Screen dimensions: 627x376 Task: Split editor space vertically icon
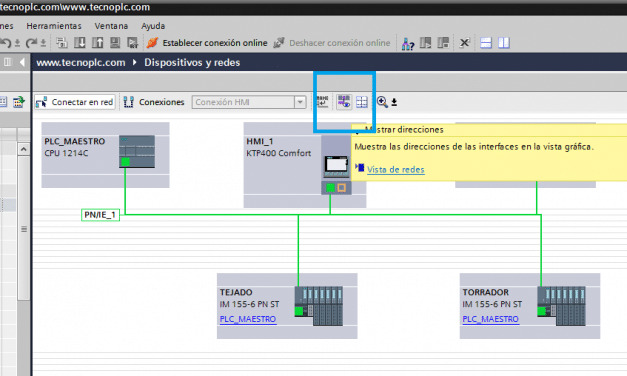pos(504,43)
